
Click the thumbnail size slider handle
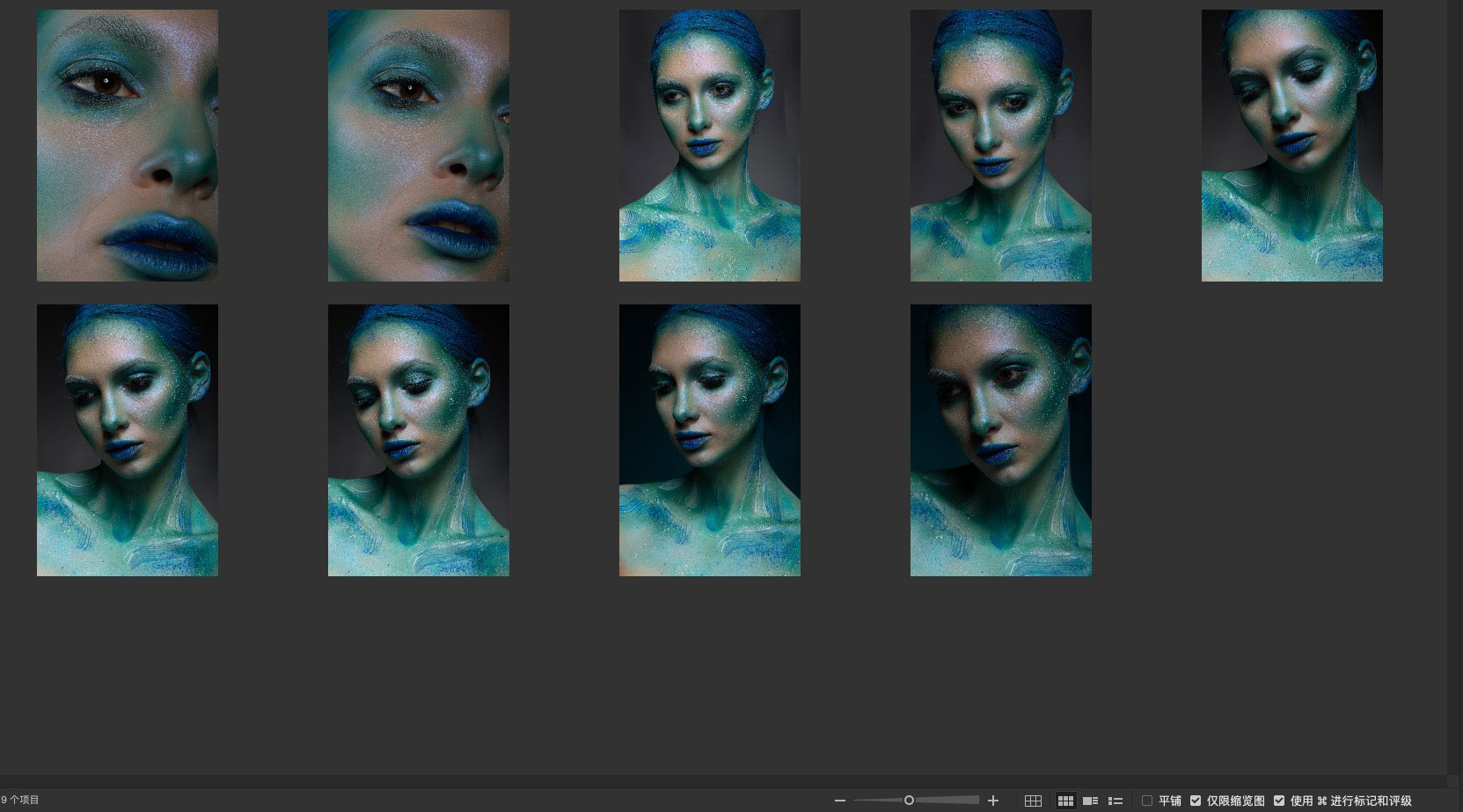[x=909, y=801]
